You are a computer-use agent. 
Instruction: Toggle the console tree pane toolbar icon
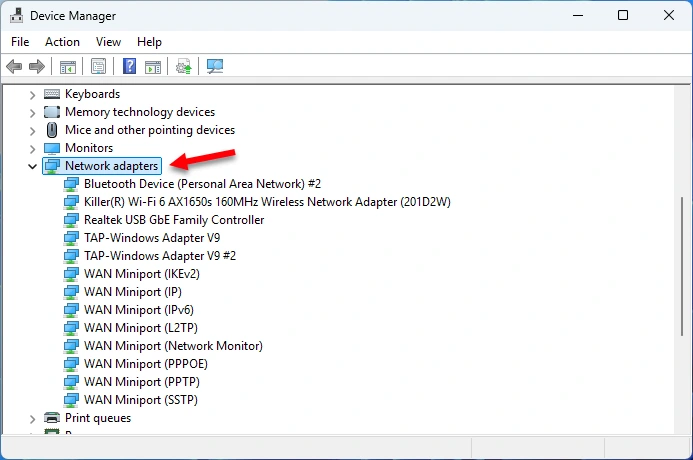(68, 67)
